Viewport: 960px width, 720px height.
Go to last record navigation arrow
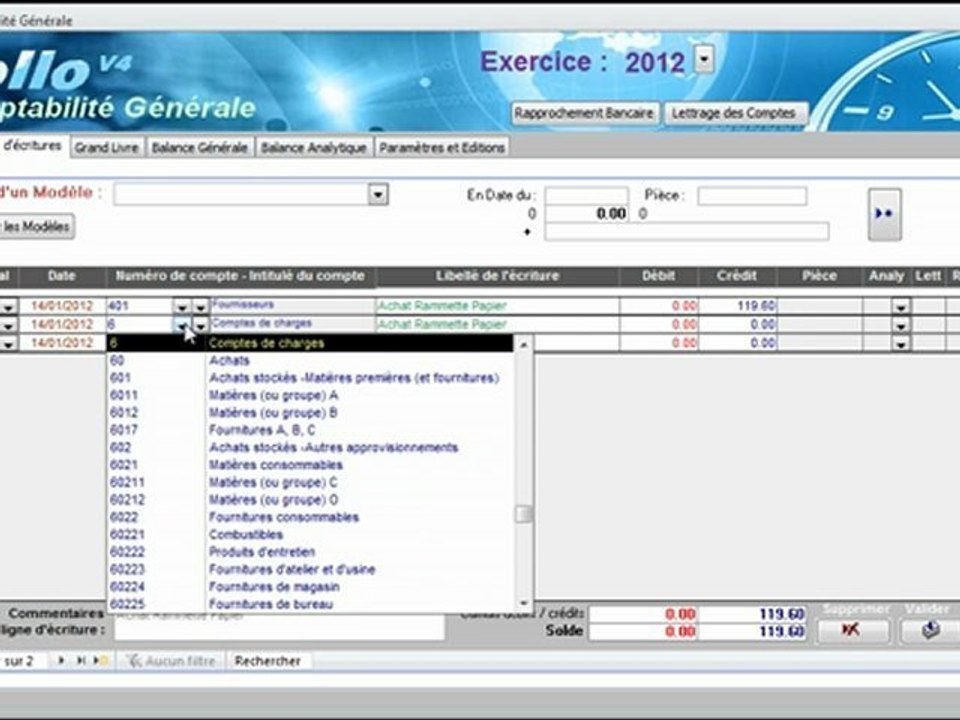(x=80, y=661)
